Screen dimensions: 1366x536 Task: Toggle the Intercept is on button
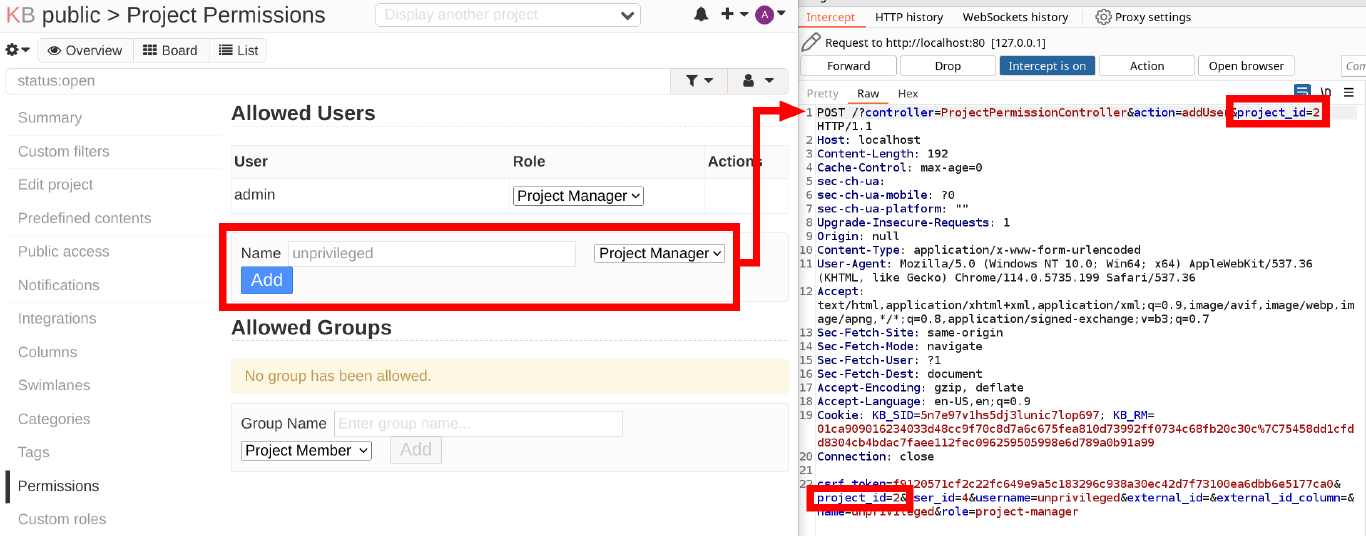click(x=1047, y=66)
